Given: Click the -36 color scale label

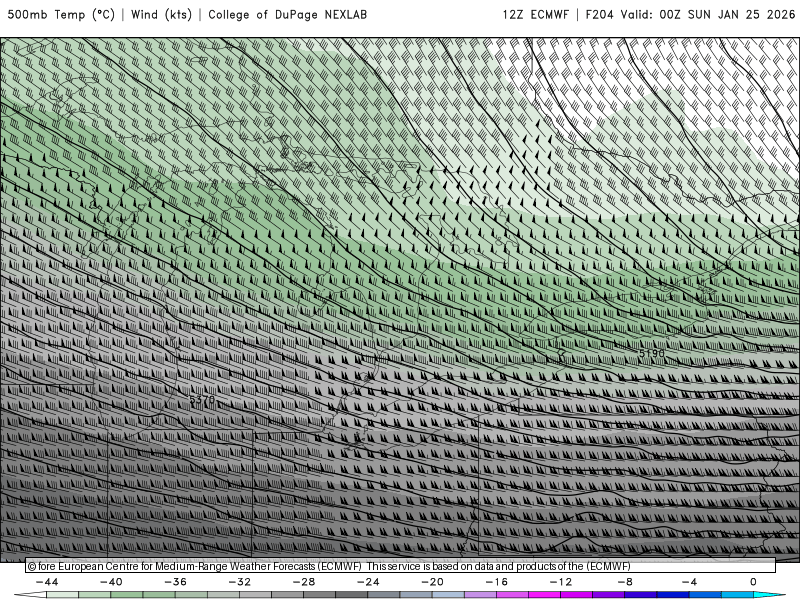Looking at the screenshot, I should tap(176, 582).
